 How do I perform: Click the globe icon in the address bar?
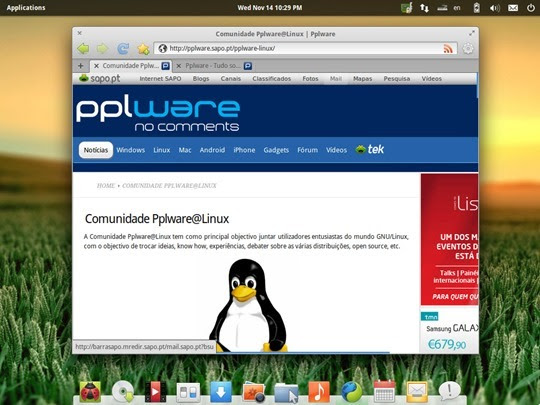(x=163, y=48)
